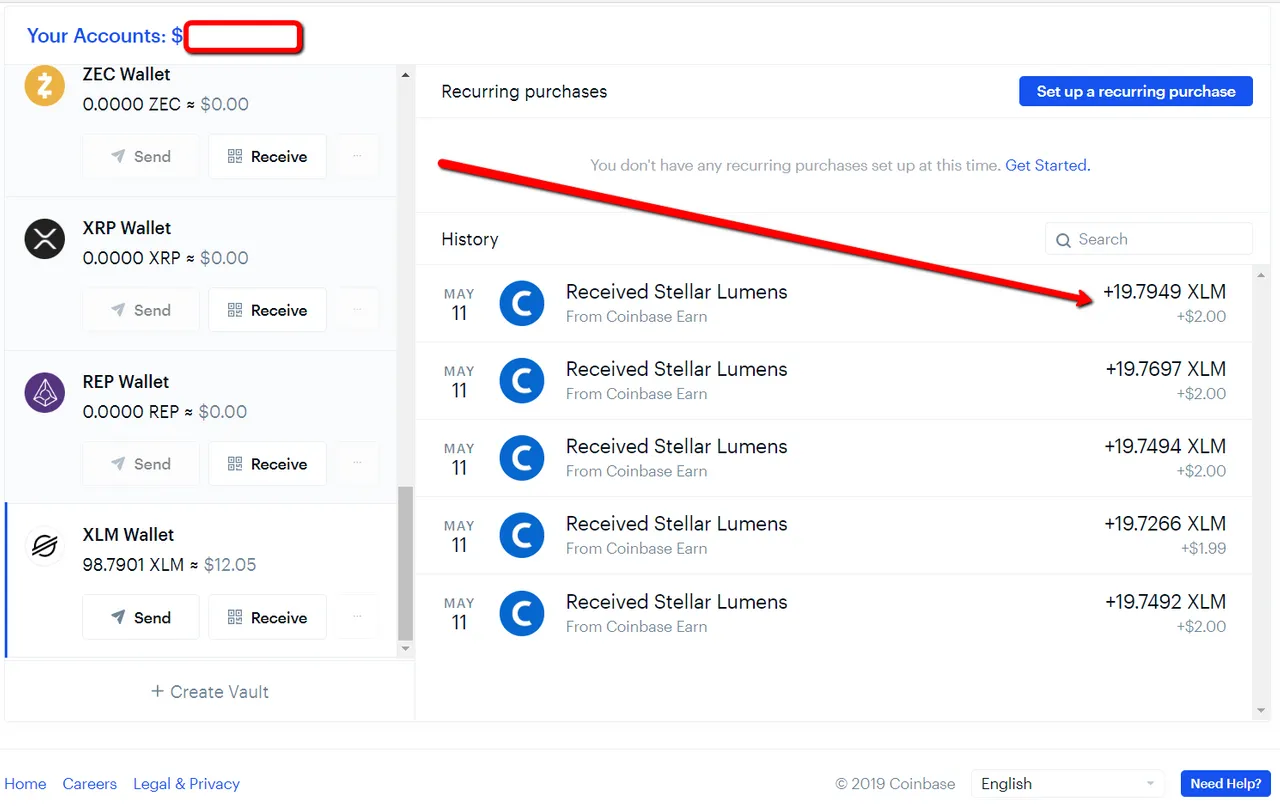Click the +$1.99 transaction value

coord(1202,548)
